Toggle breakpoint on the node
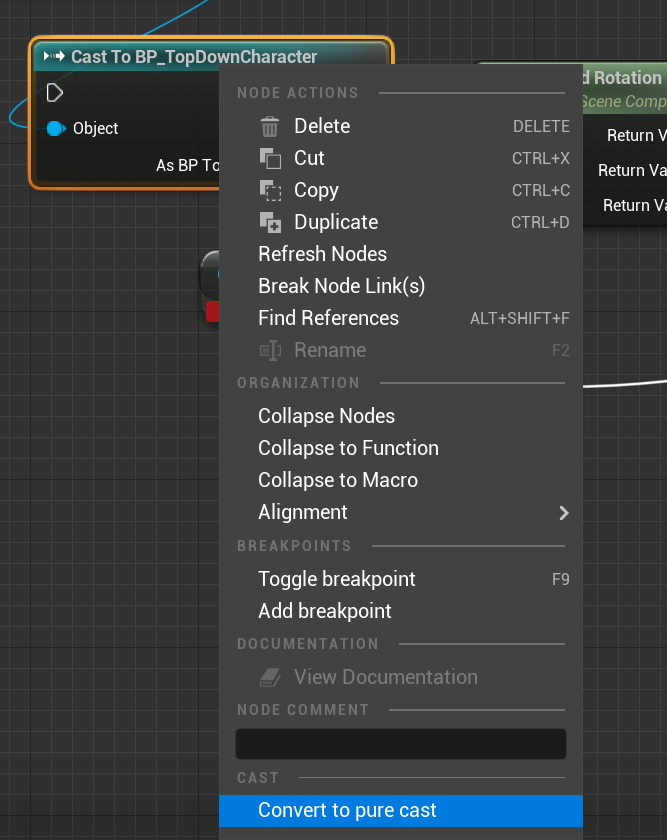 (x=336, y=579)
